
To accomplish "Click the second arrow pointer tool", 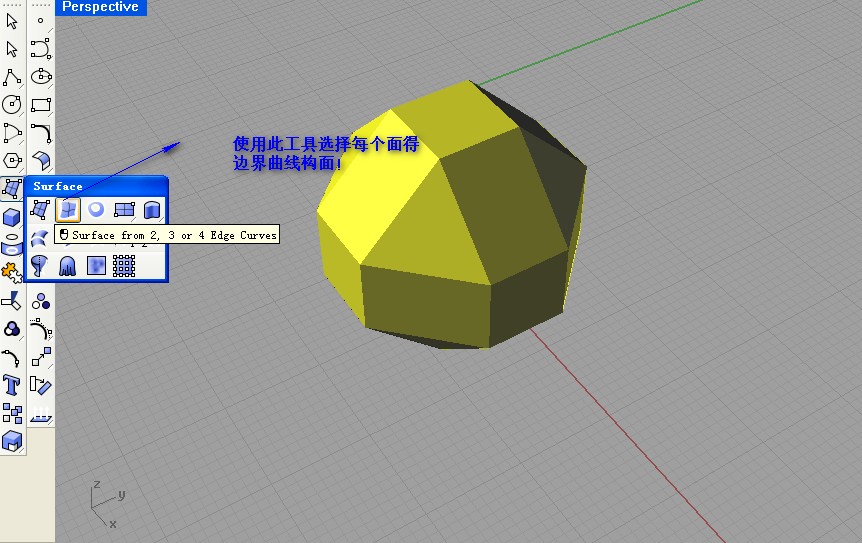I will [x=12, y=49].
